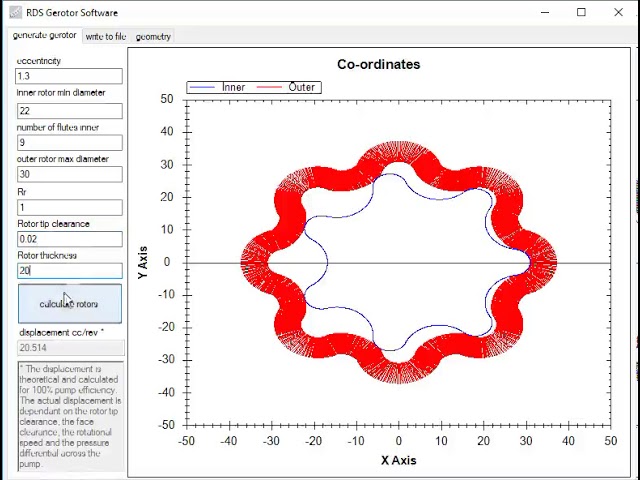640x480 pixels.
Task: Click the 'eccentricity' label
Action: tap(39, 61)
